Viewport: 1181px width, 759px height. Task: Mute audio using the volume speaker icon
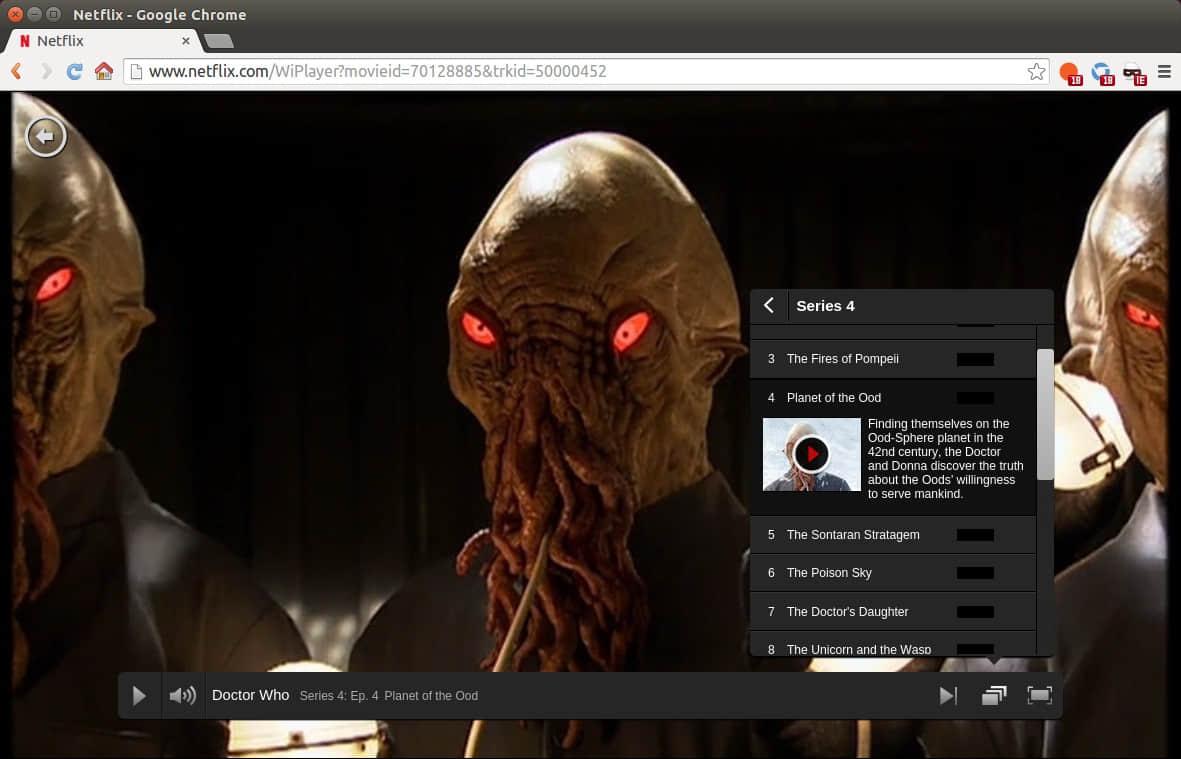pos(182,696)
